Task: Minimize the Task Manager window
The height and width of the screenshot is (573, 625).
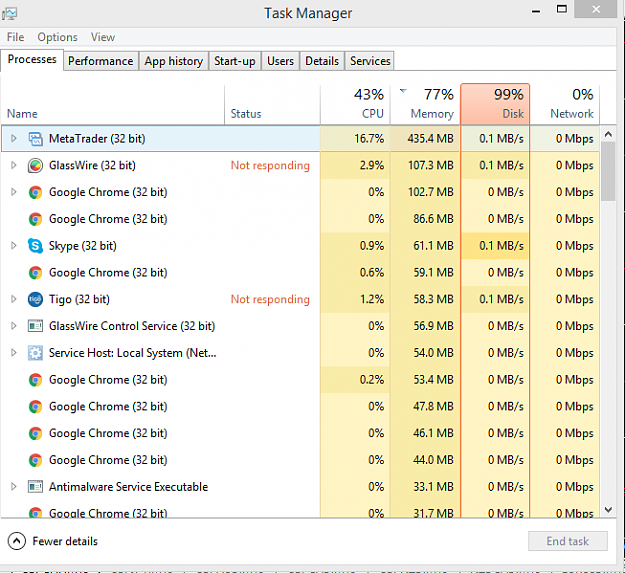Action: tap(536, 11)
